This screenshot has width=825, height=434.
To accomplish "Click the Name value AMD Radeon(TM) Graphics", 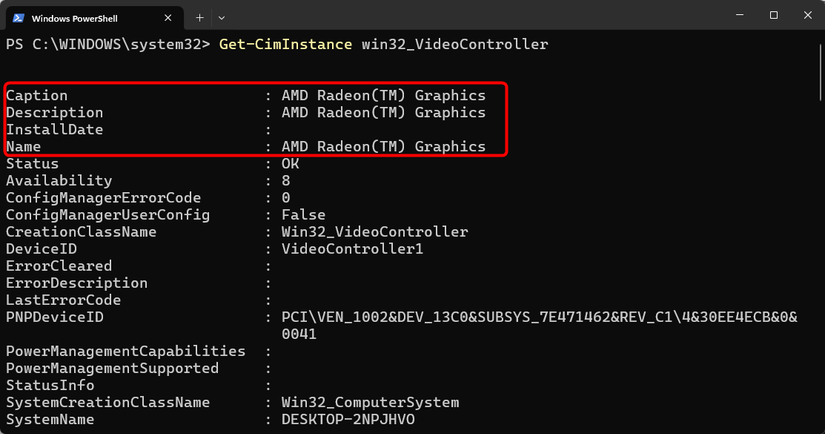I will click(384, 146).
